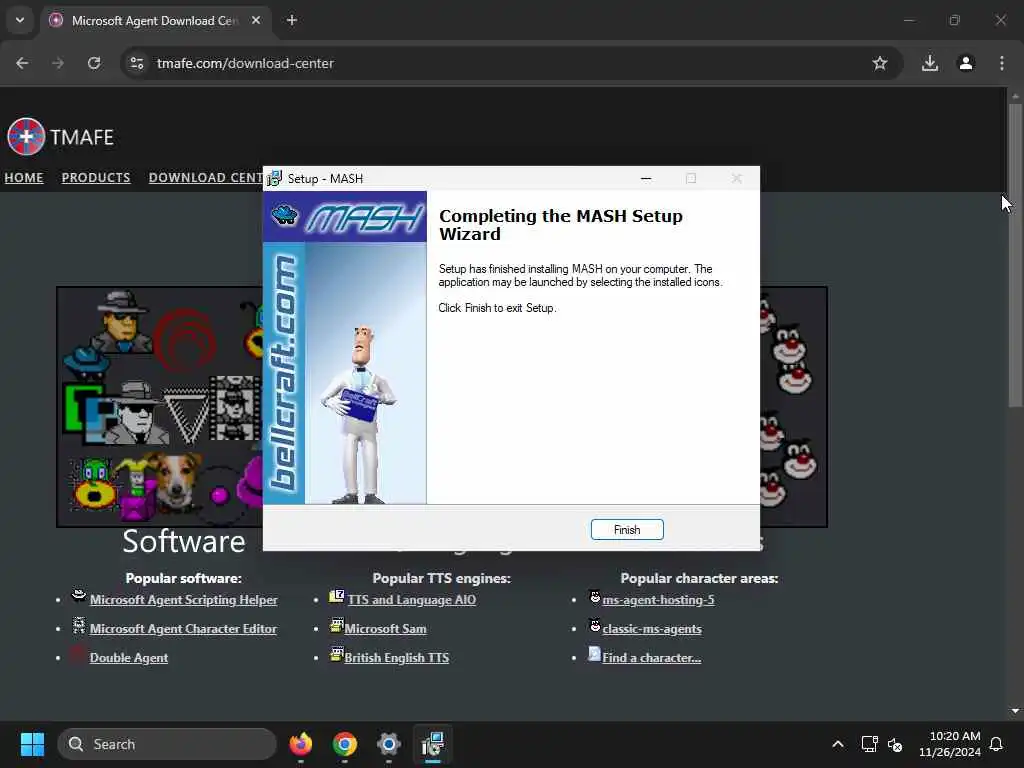1024x768 pixels.
Task: Open Microsoft Sam link
Action: (385, 629)
